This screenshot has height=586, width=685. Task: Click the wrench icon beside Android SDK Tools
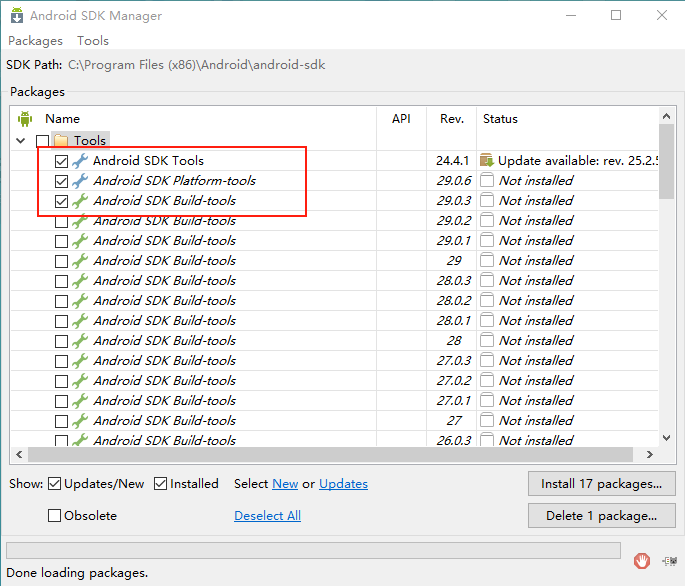click(80, 161)
